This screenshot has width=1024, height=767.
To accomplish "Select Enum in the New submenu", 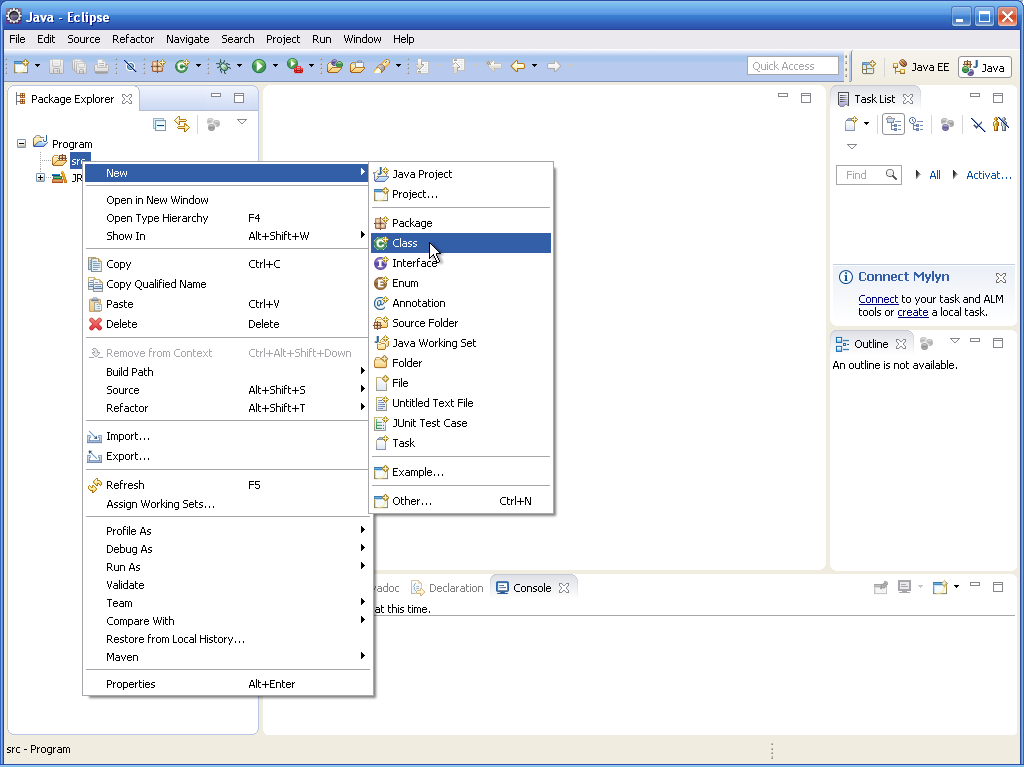I will (x=461, y=283).
